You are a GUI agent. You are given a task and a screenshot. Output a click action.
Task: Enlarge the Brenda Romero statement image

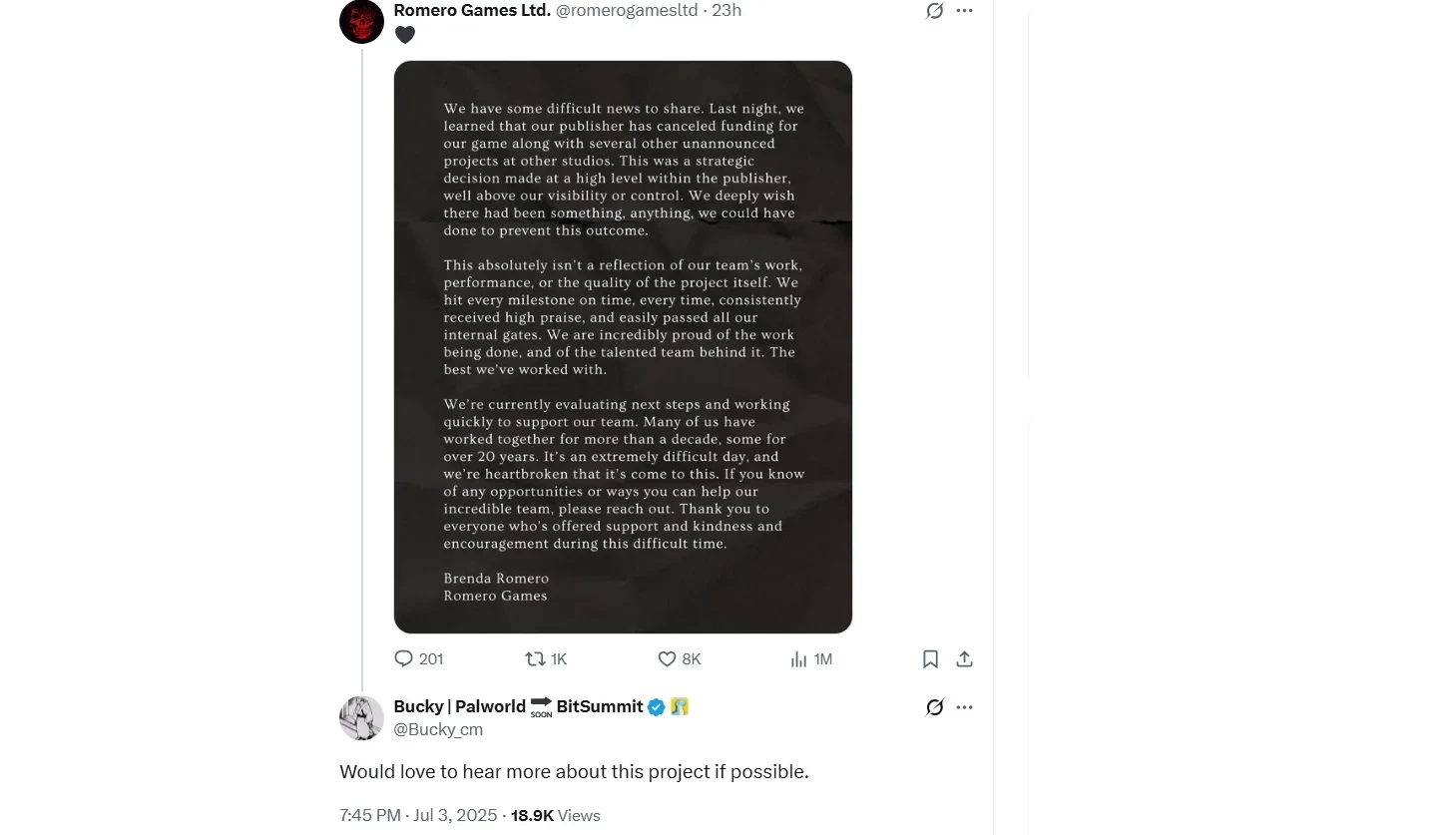tap(623, 347)
